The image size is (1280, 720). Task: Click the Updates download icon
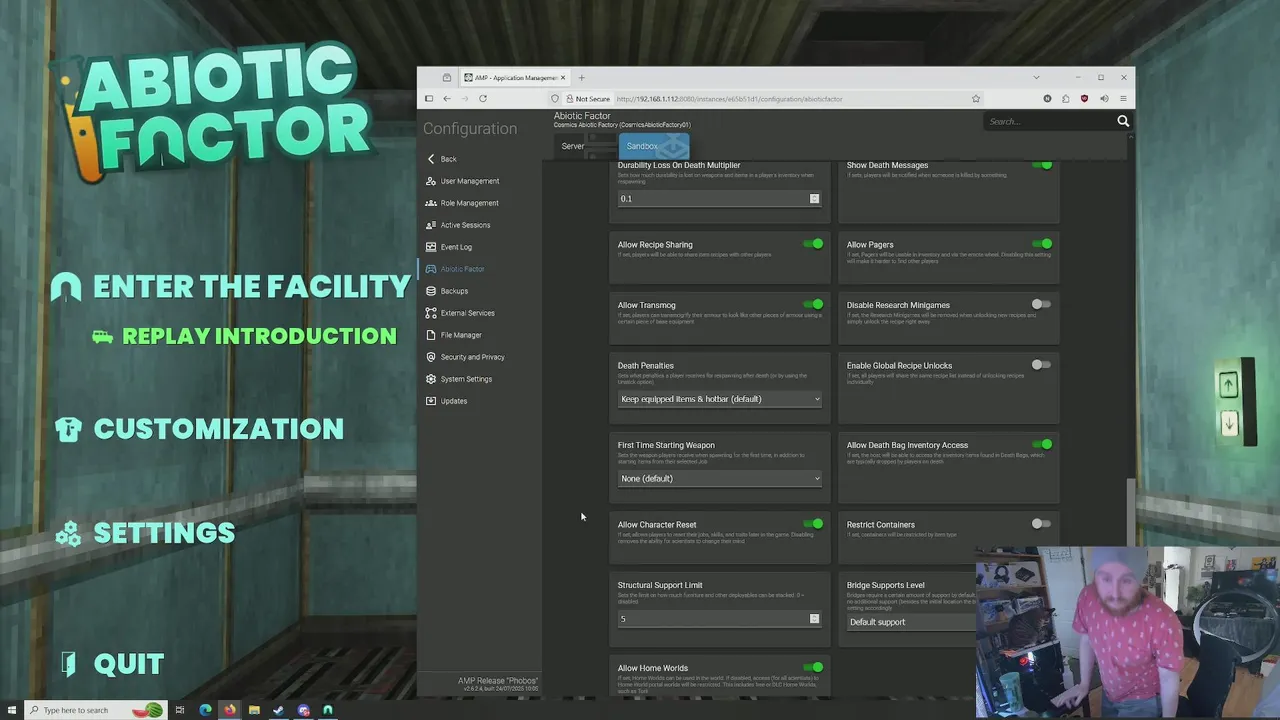tap(431, 401)
